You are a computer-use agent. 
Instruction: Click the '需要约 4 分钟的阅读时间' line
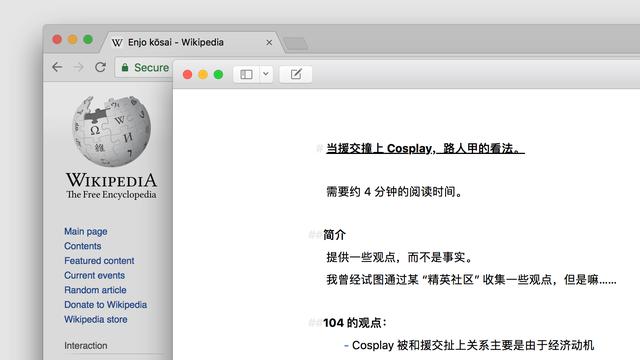coord(394,191)
